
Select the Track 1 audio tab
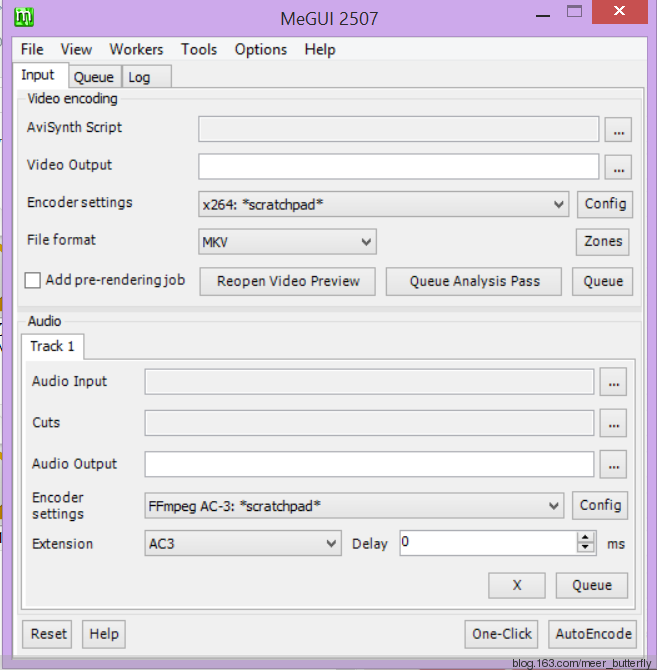(x=52, y=346)
